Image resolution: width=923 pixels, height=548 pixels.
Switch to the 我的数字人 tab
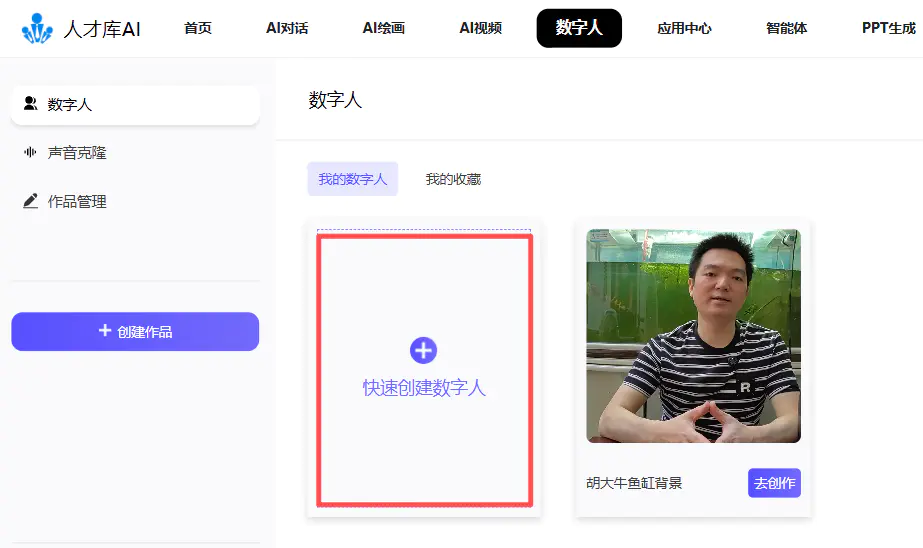[352, 179]
